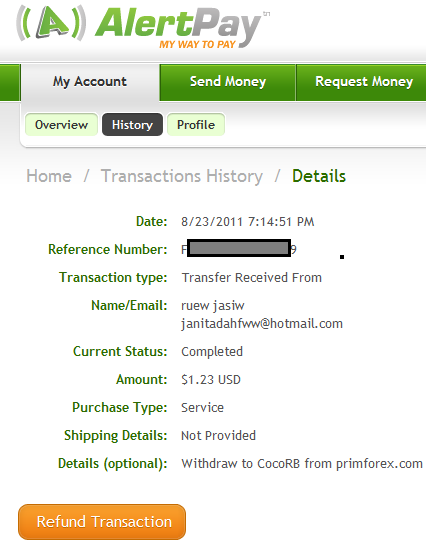Open Transactions History breadcrumb link
This screenshot has width=426, height=546.
point(182,176)
